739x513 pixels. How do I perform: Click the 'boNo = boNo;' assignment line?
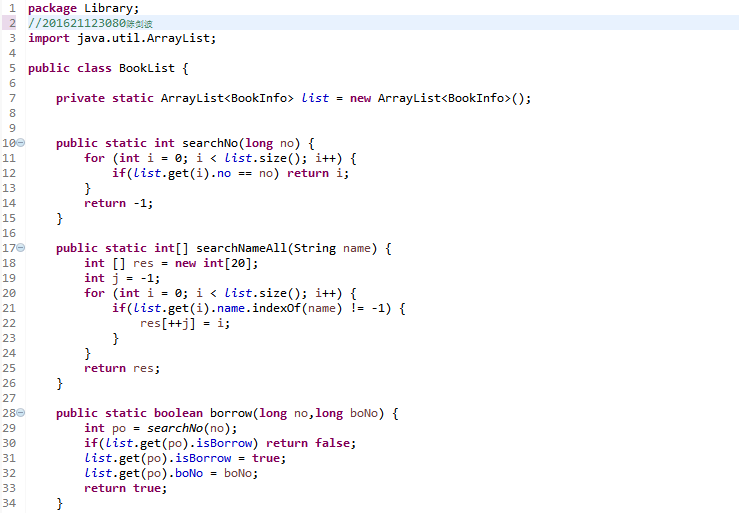tap(171, 473)
